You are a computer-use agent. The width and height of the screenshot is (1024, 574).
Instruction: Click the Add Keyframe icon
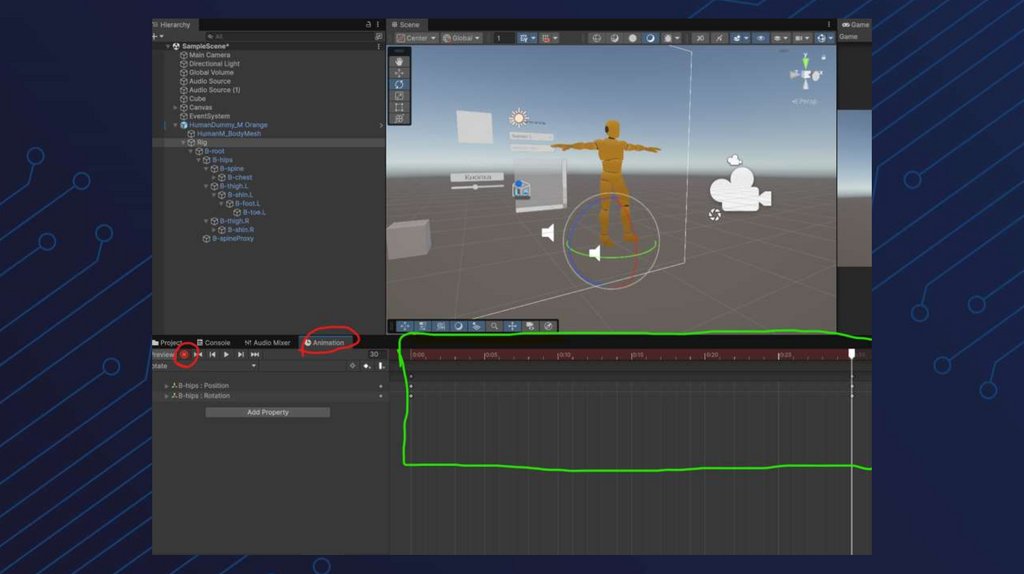[x=367, y=366]
